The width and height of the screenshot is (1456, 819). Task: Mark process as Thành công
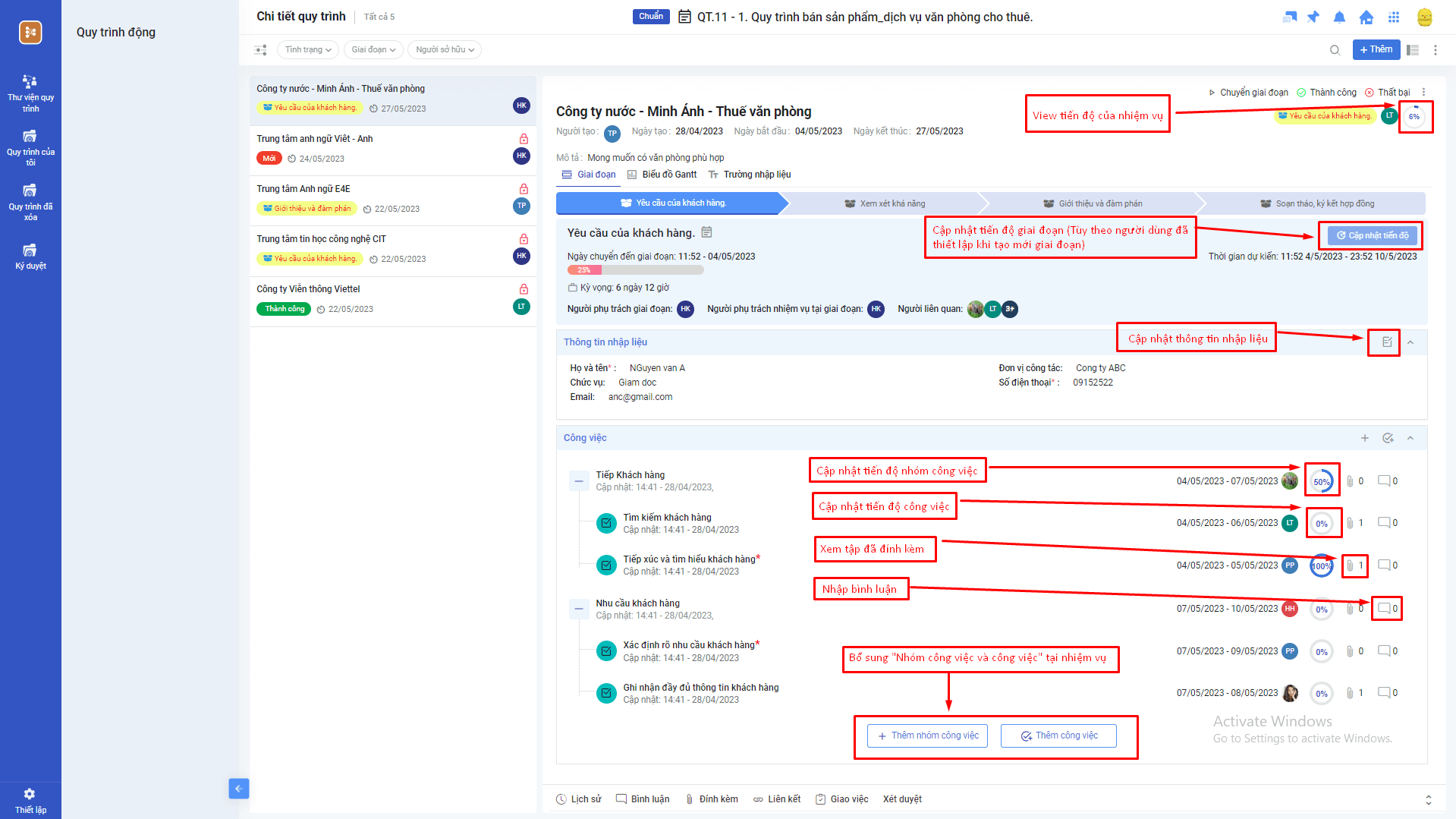(1326, 93)
